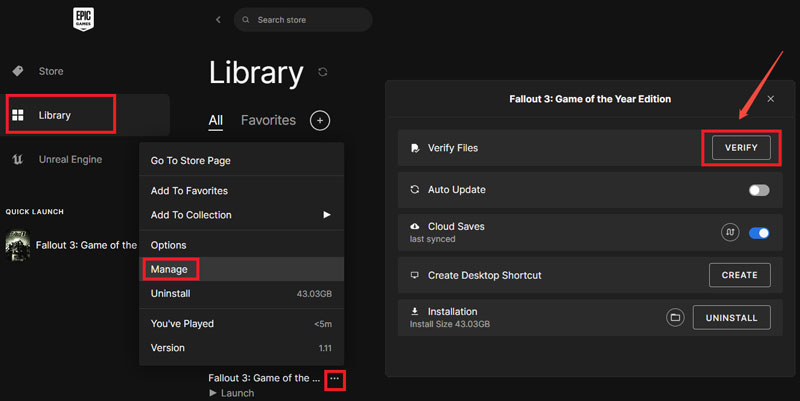This screenshot has width=800, height=401.
Task: Click in the Search store field
Action: click(303, 20)
